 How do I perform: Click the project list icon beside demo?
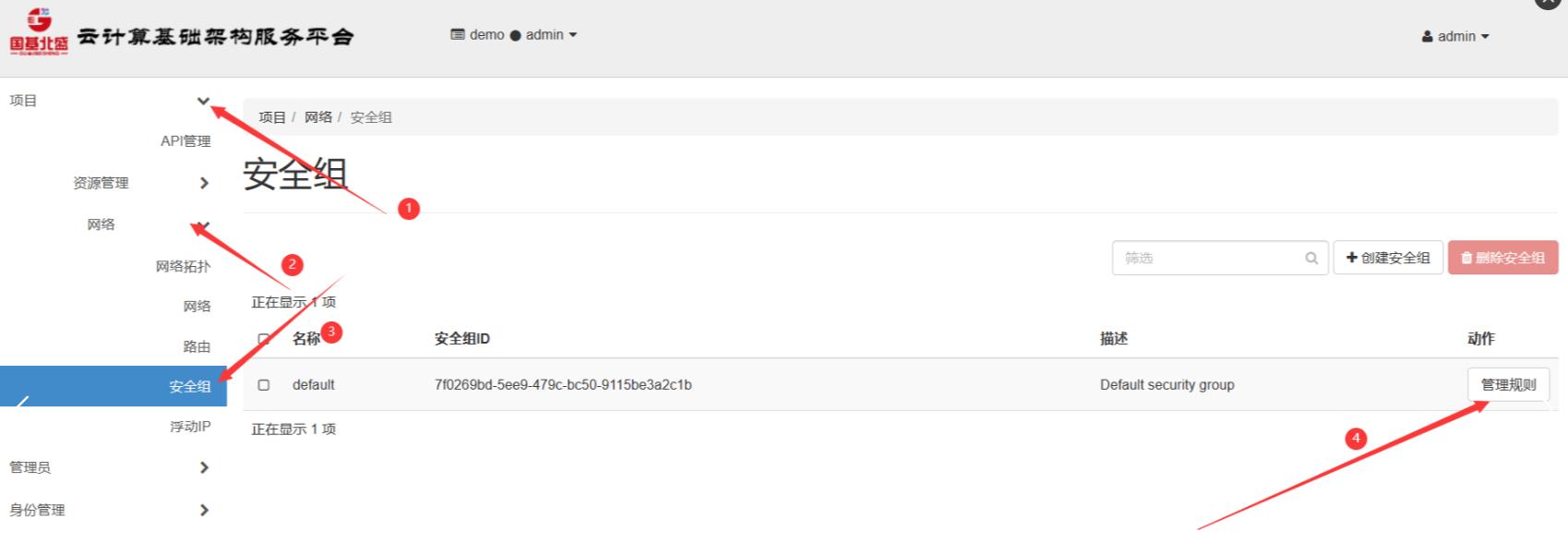pyautogui.click(x=458, y=35)
